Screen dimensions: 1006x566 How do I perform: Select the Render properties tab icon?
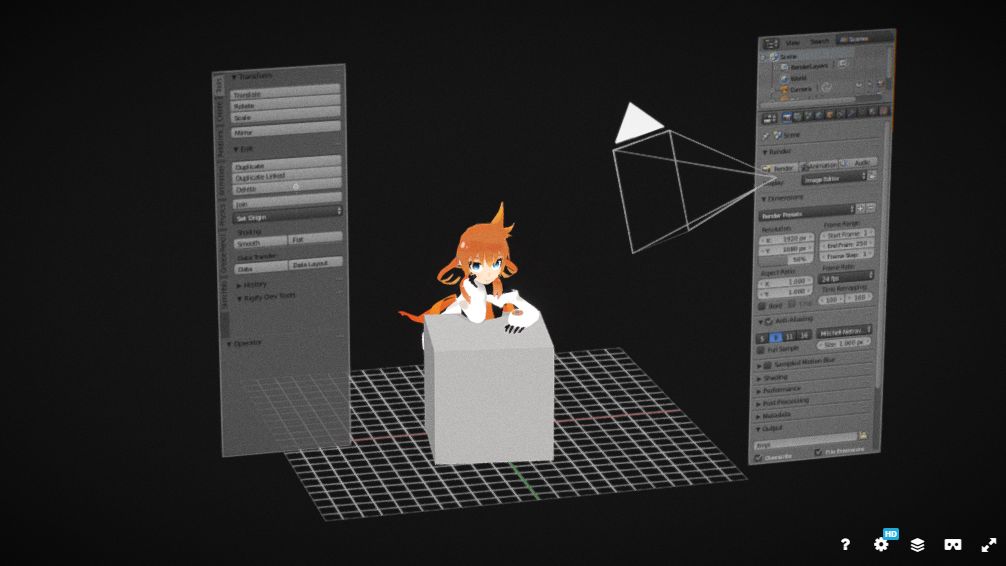pos(787,117)
